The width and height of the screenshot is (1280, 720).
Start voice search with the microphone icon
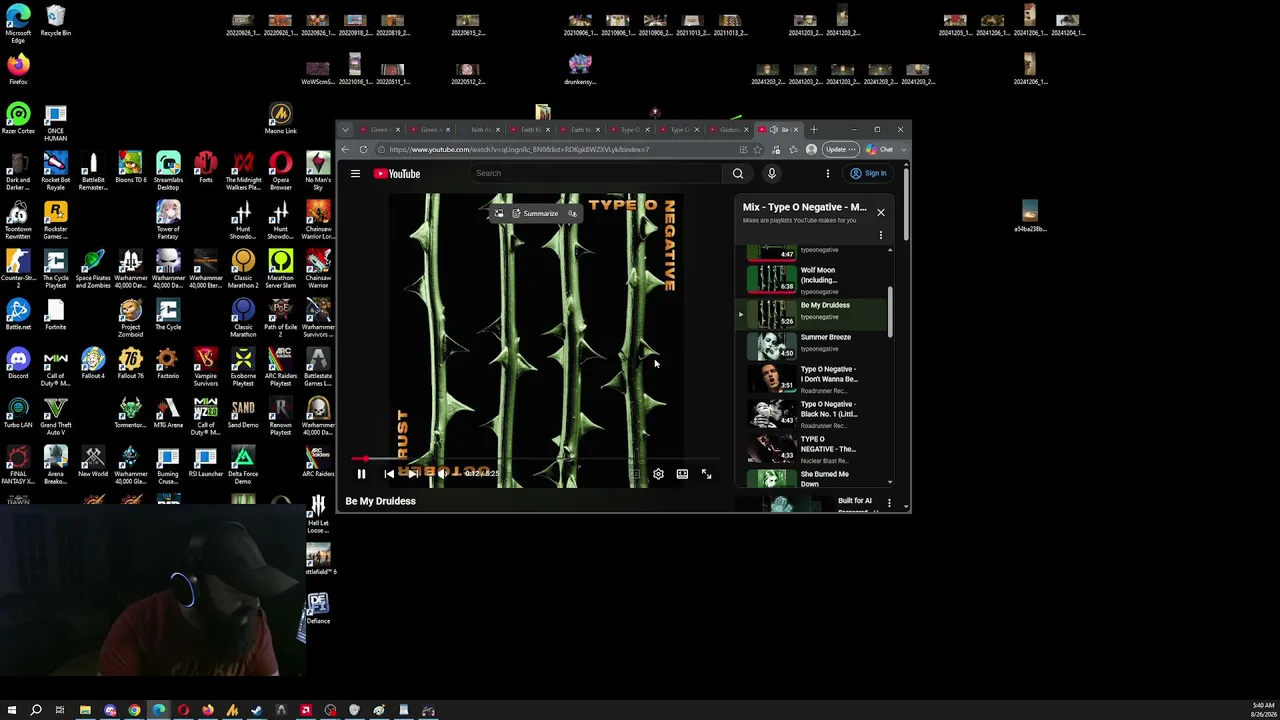(x=771, y=174)
